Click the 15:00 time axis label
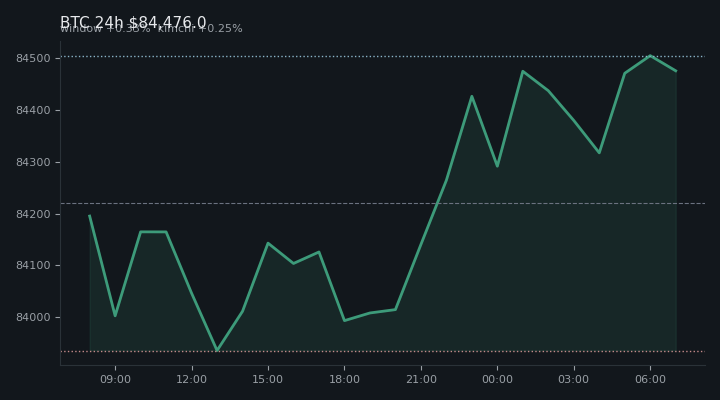Screen dimensions: 720x400 point(268,379)
